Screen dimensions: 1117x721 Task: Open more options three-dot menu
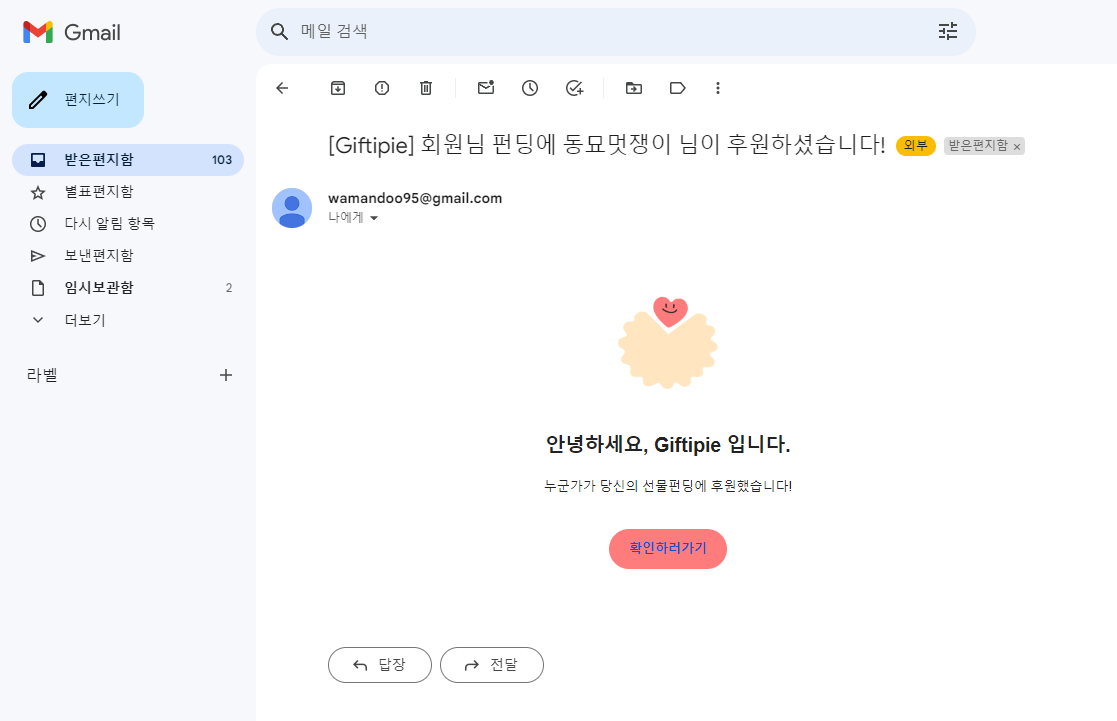(717, 88)
